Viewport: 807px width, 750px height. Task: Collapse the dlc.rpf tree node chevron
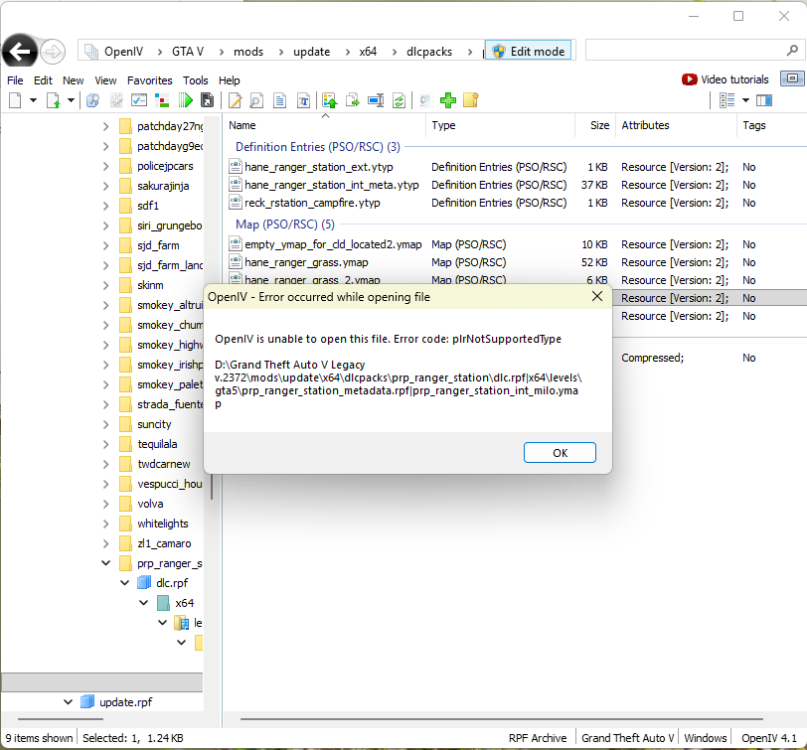pyautogui.click(x=125, y=583)
